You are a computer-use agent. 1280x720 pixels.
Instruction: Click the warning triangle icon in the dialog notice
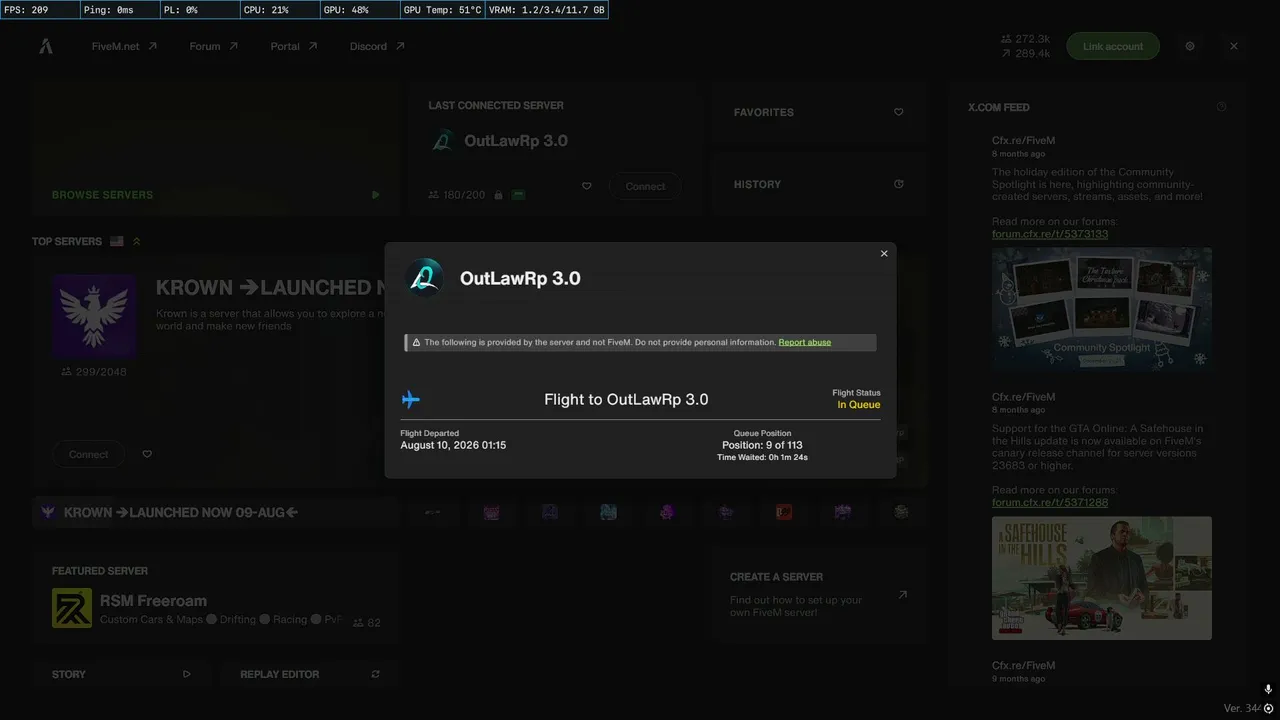416,342
